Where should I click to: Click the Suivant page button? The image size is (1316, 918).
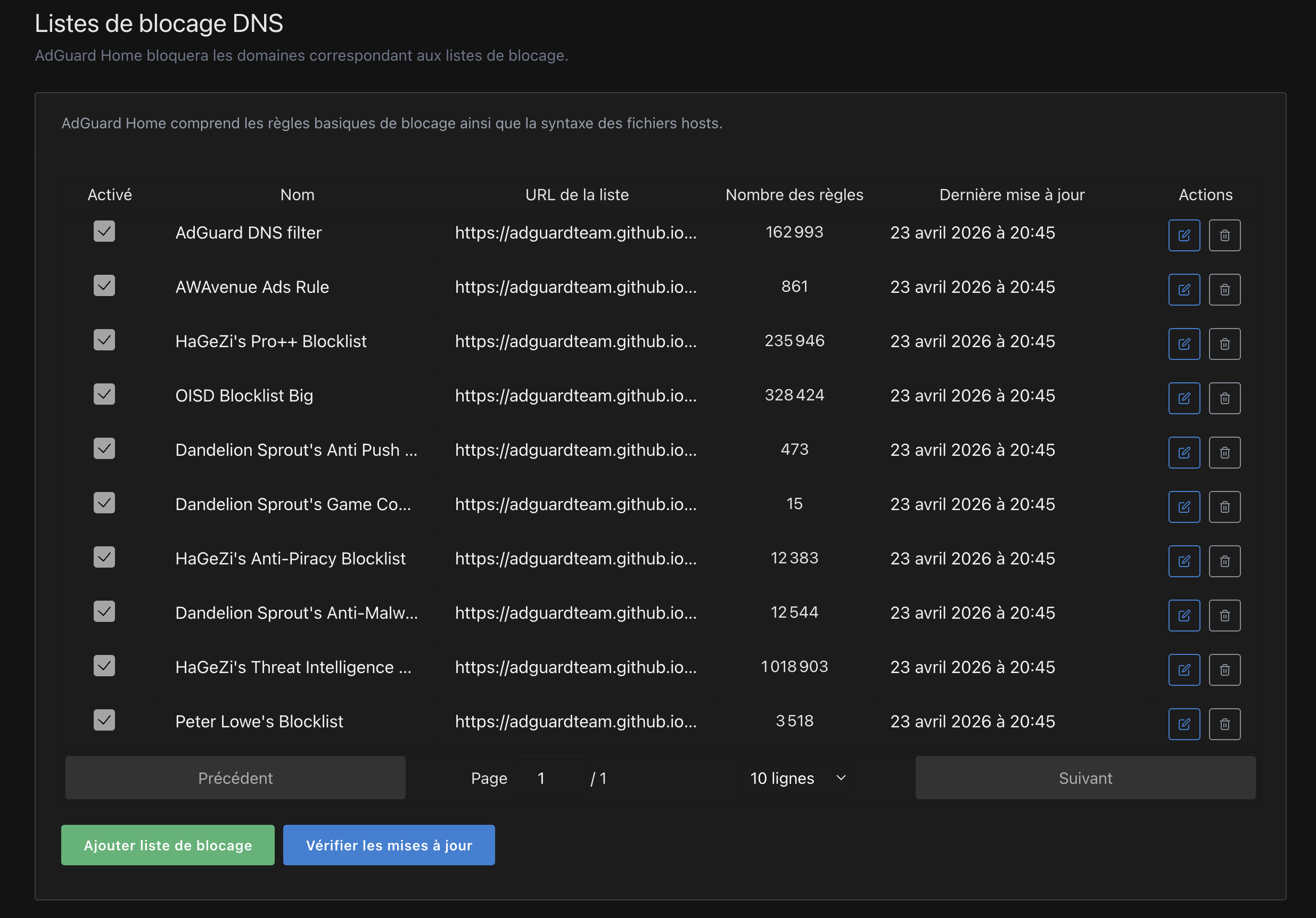coord(1085,778)
